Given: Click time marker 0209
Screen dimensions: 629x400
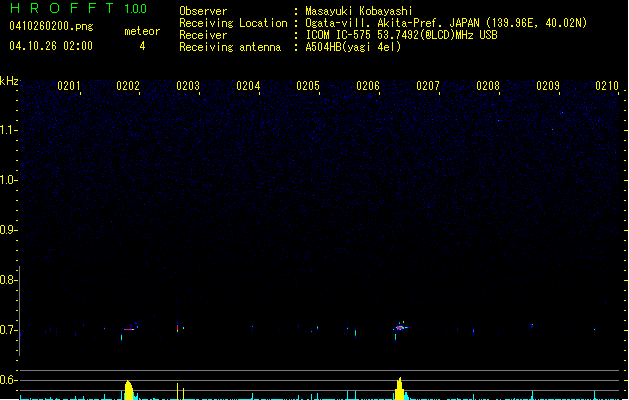Looking at the screenshot, I should tap(548, 86).
